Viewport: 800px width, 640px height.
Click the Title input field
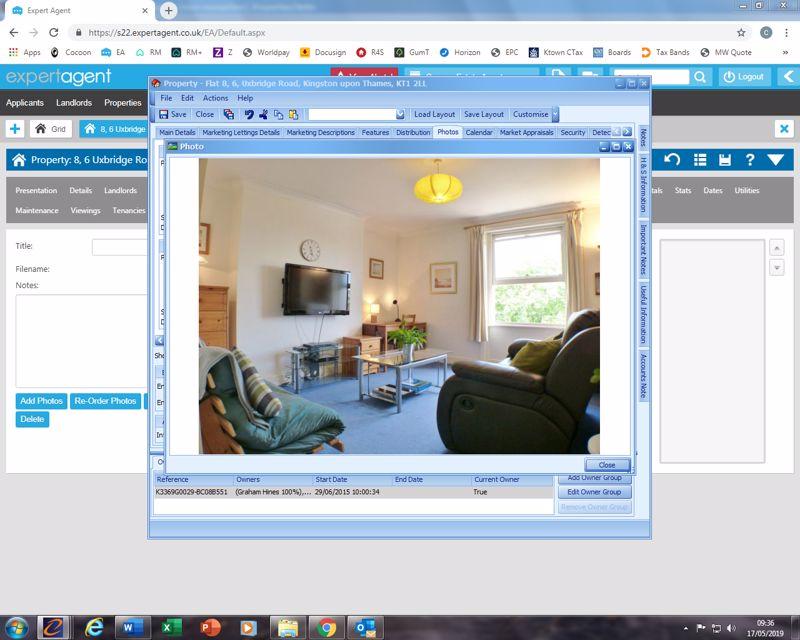120,247
